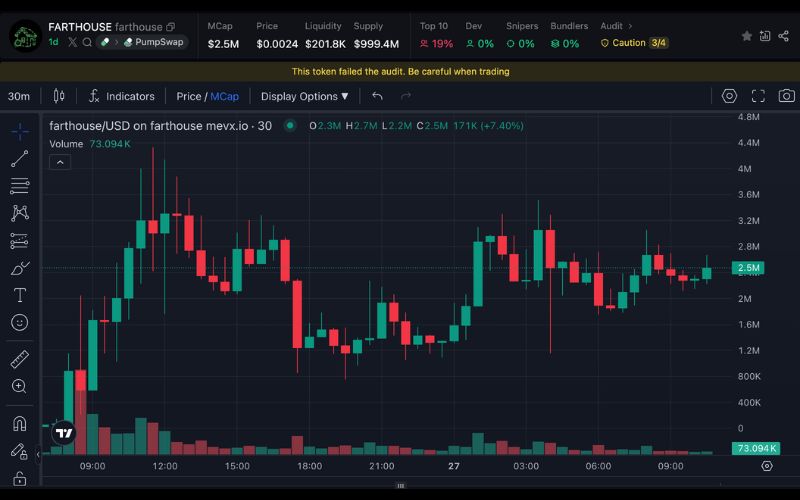The image size is (800, 500).
Task: Click the 2.5M current price label
Action: click(747, 268)
